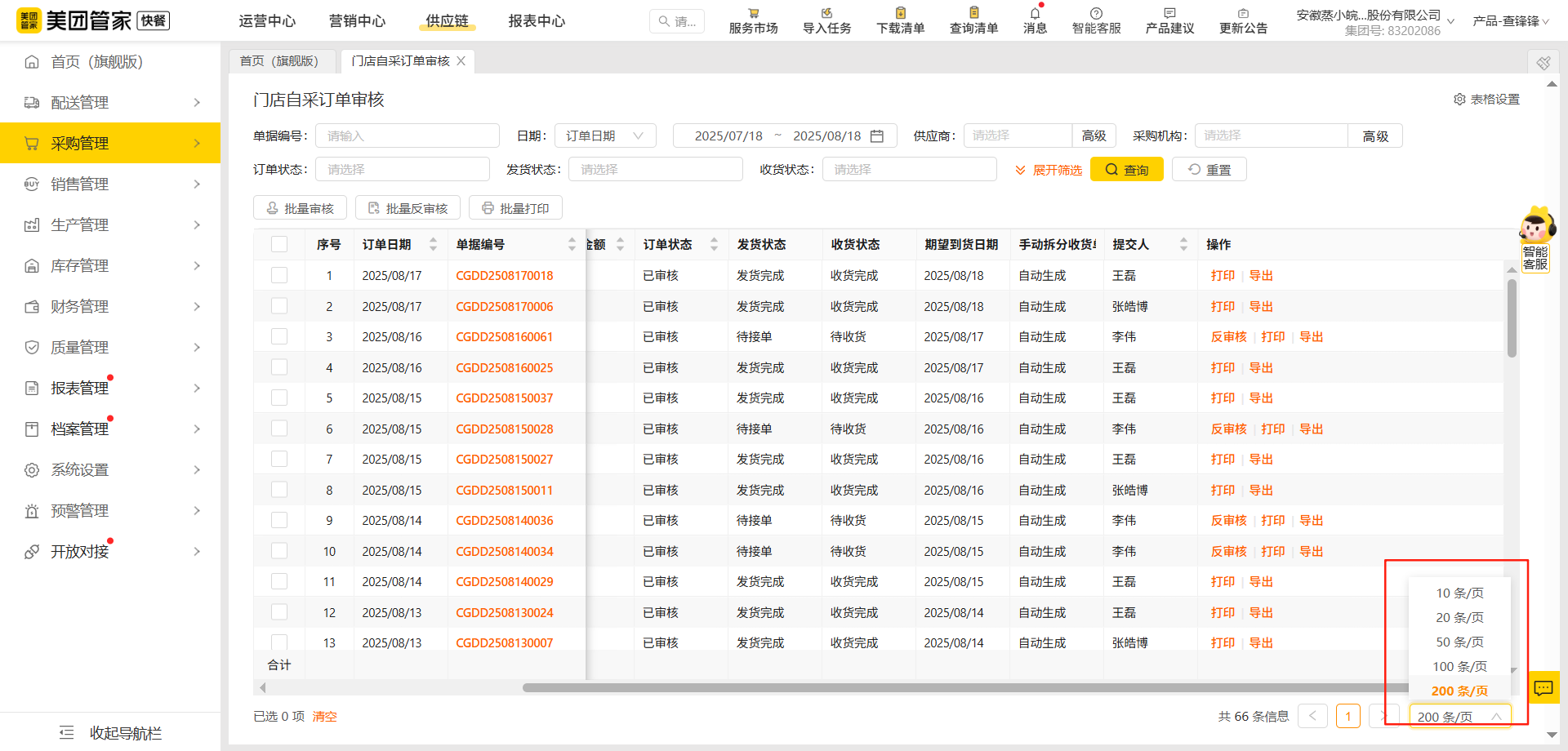Switch to the 首页（旗舰版）tab
The height and width of the screenshot is (751, 1568).
(x=281, y=60)
